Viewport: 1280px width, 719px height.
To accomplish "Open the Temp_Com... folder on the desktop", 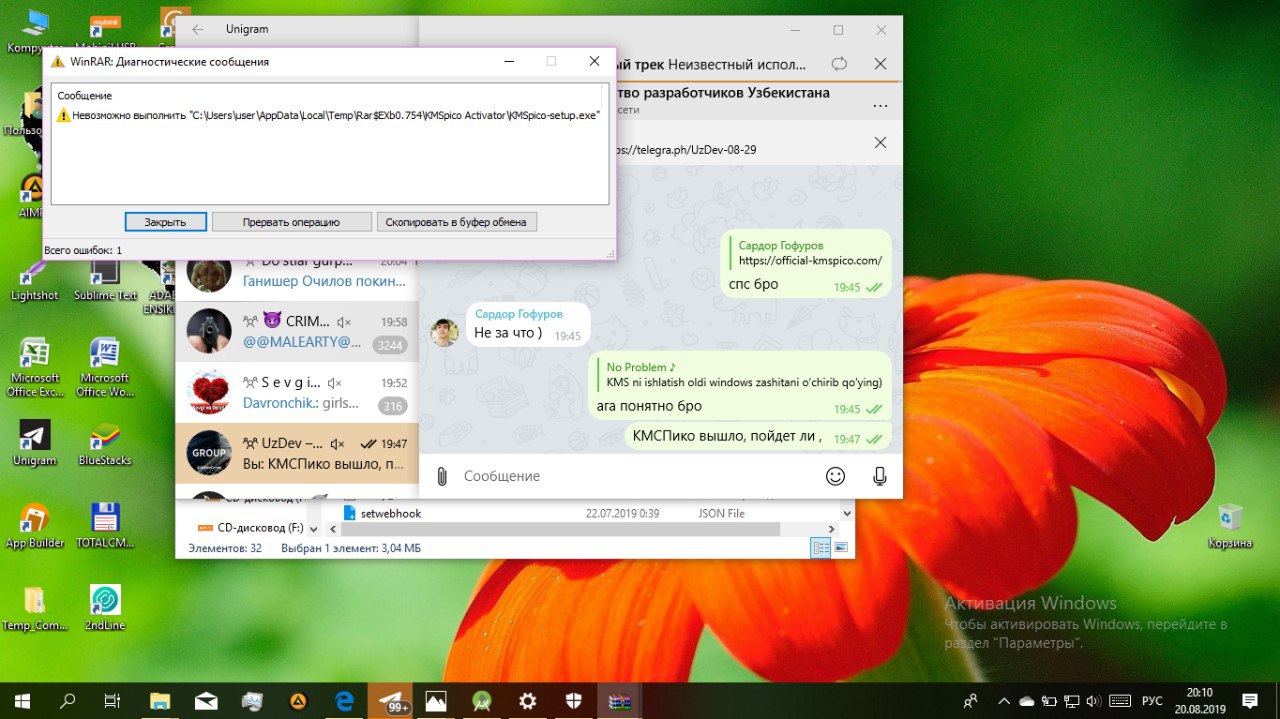I will (35, 608).
